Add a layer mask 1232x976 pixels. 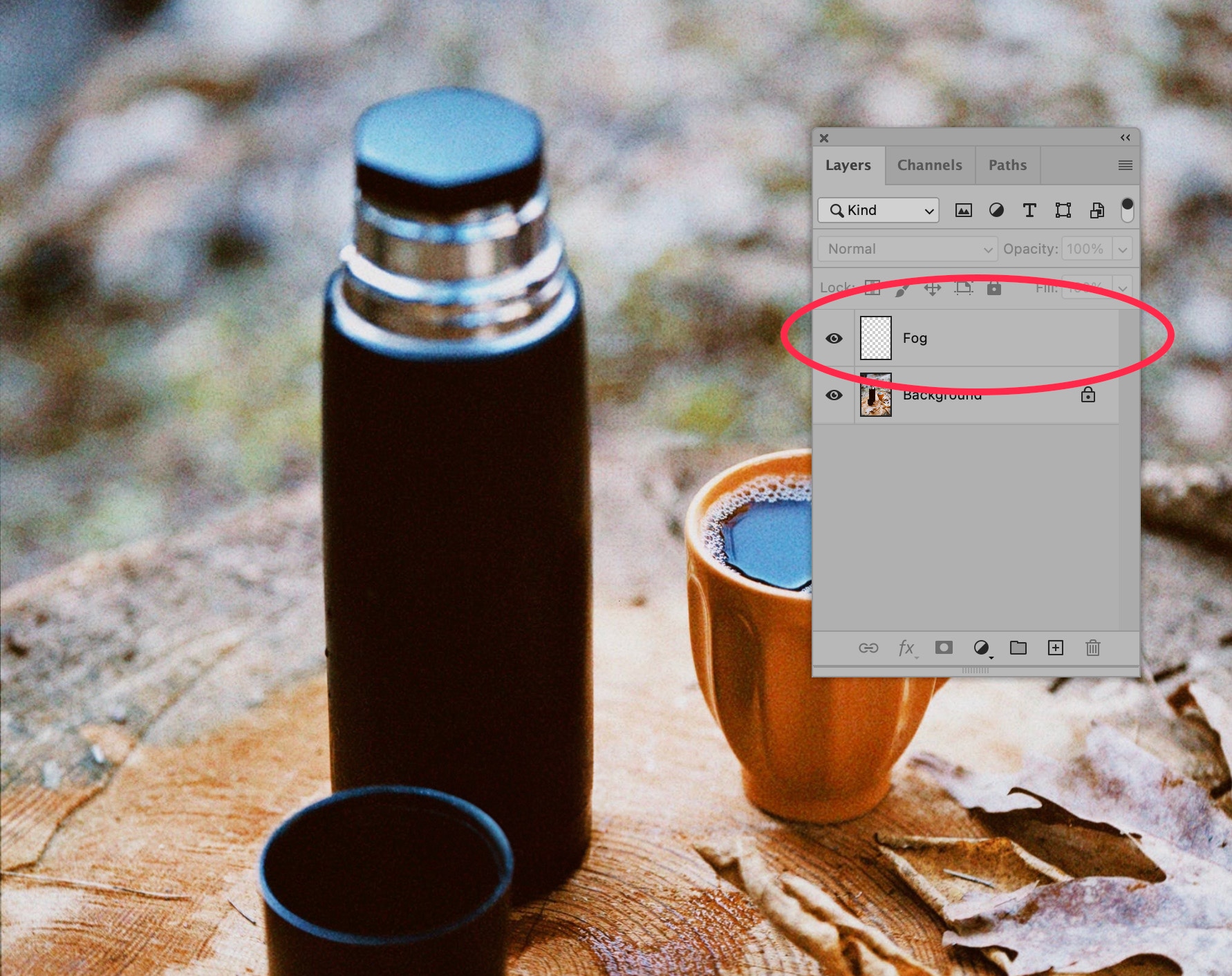(x=944, y=648)
